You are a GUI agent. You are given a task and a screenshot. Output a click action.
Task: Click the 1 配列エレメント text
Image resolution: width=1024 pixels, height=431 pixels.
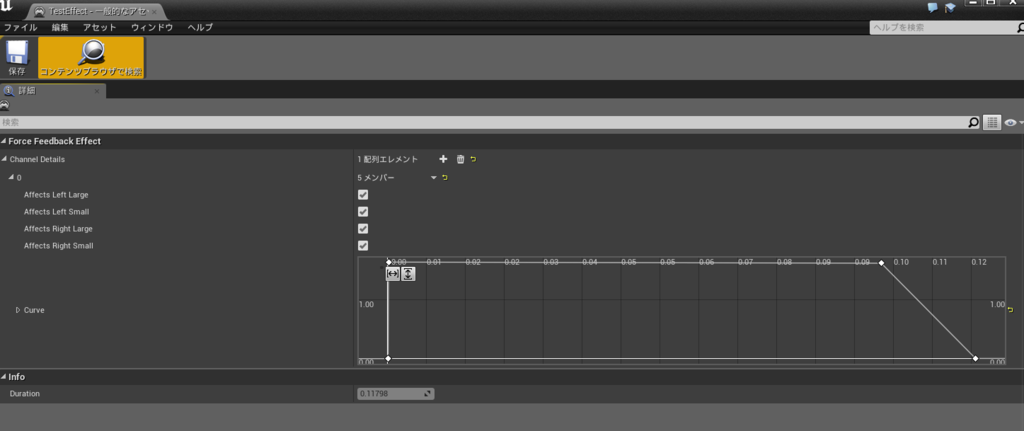click(388, 159)
